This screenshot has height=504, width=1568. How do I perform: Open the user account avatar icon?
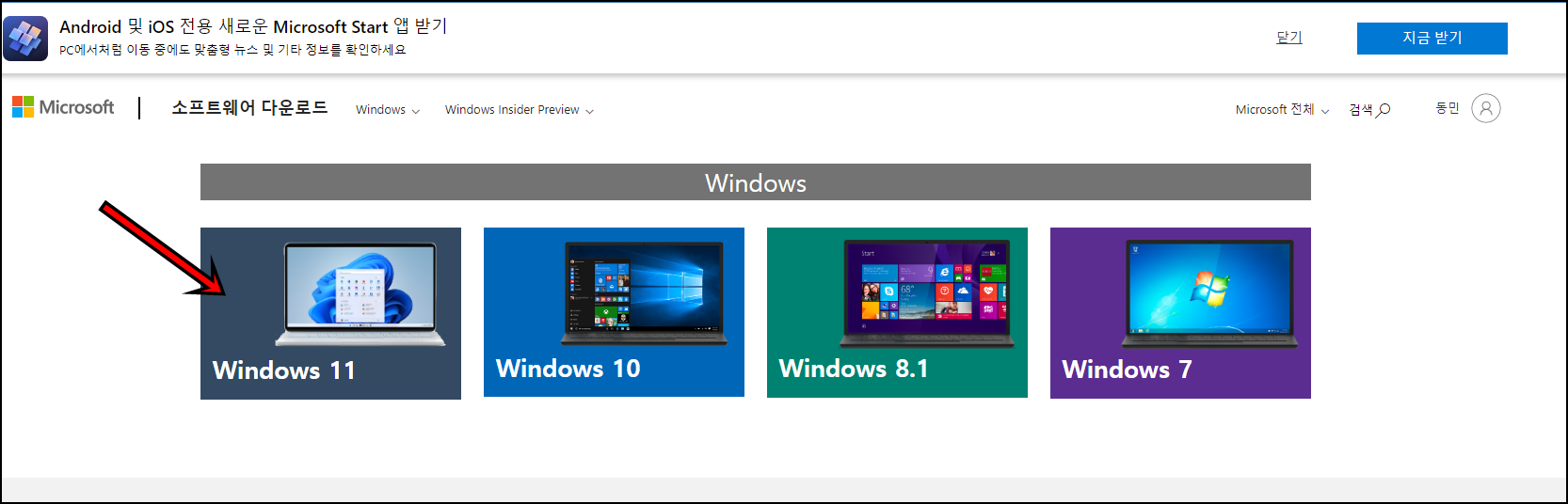(1485, 108)
